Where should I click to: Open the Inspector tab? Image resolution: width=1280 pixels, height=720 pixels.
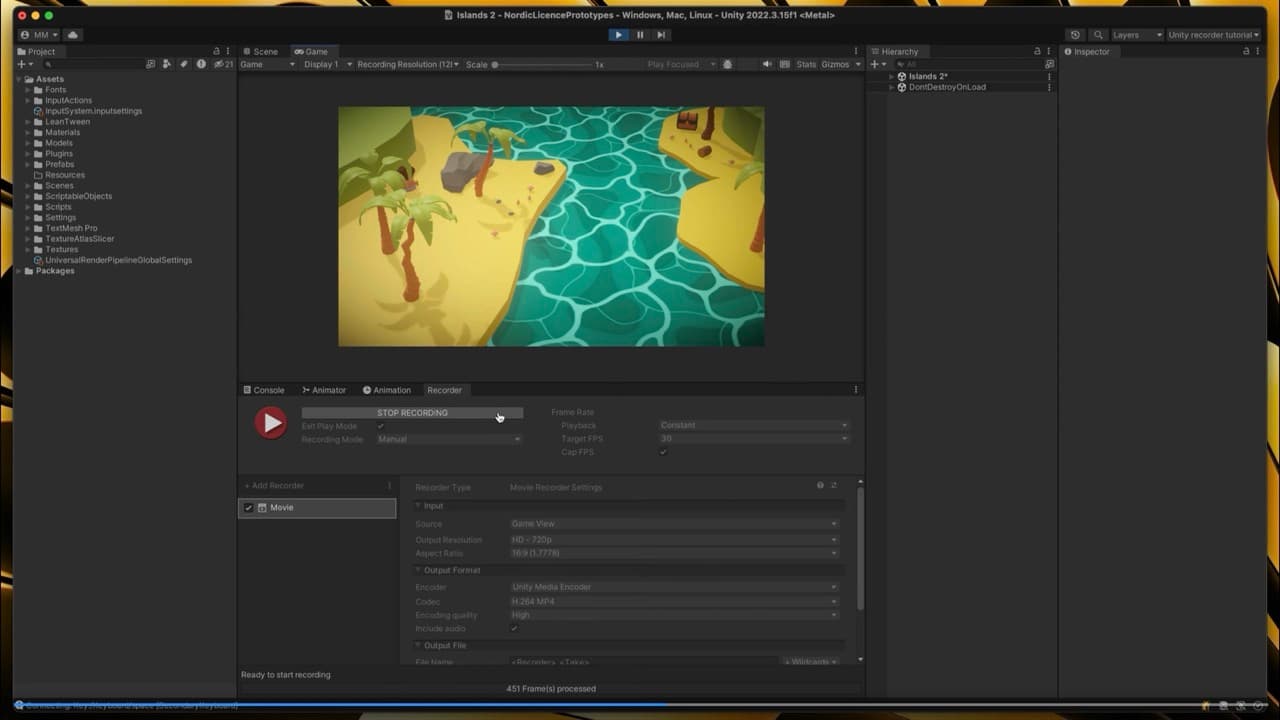click(1086, 51)
